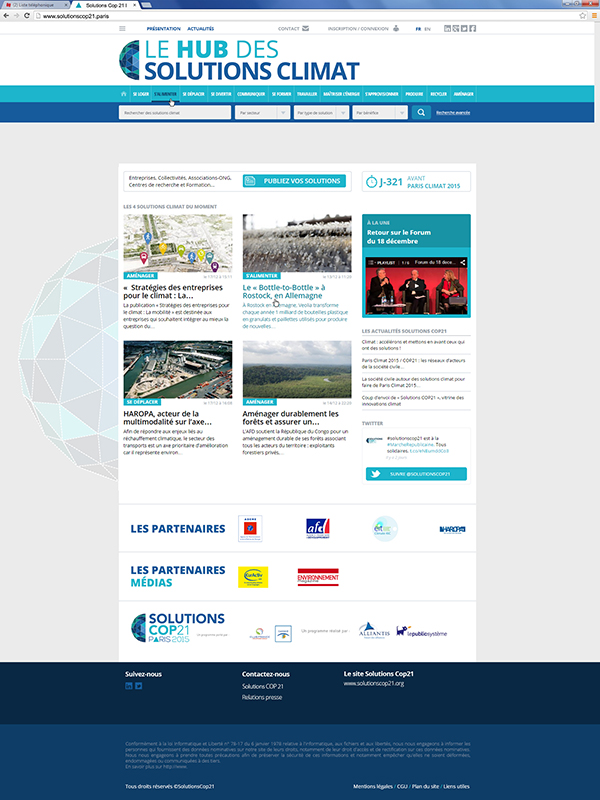The height and width of the screenshot is (800, 600).
Task: Click the countdown clock icon next to J-321
Action: click(371, 182)
